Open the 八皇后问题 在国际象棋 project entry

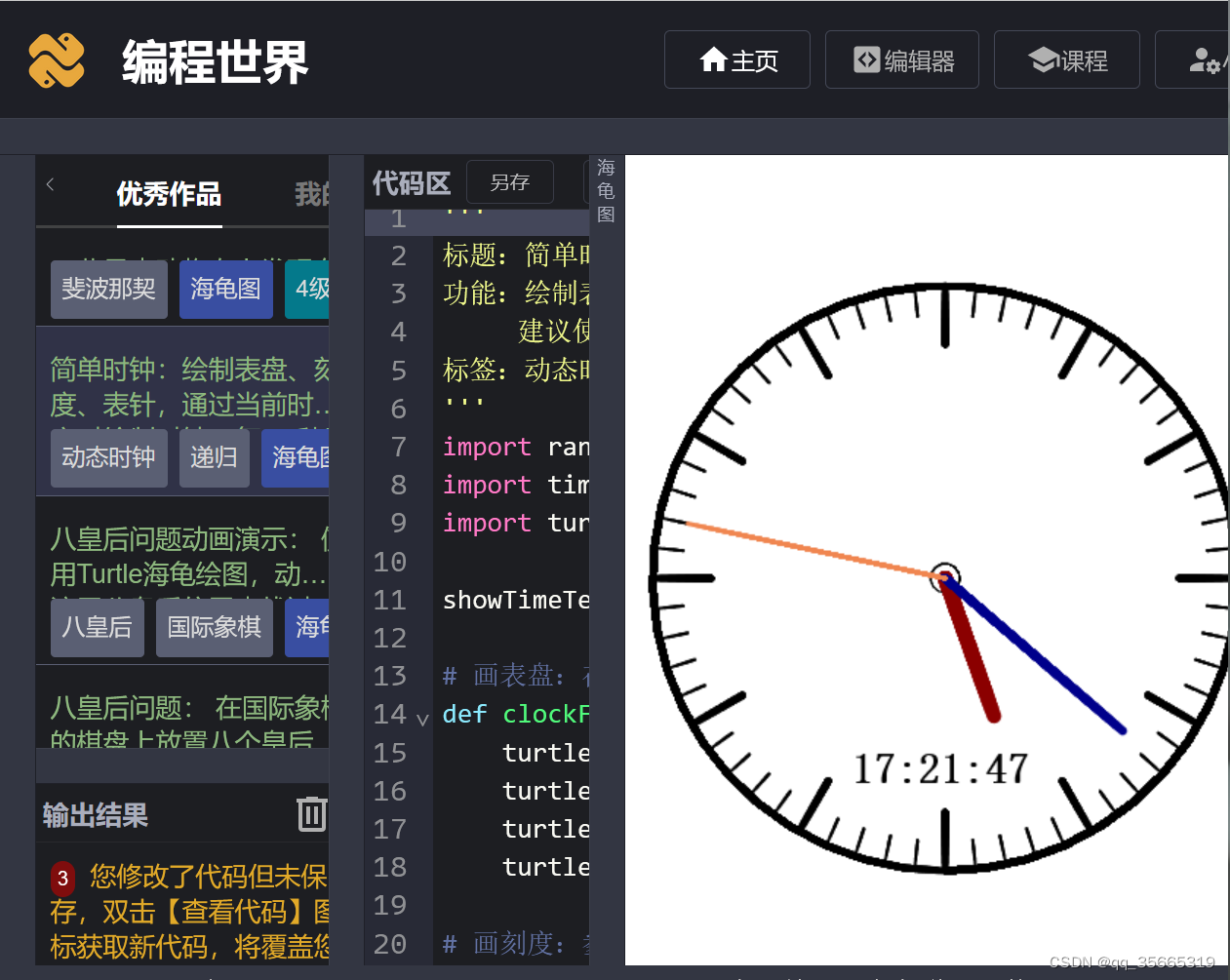pyautogui.click(x=189, y=720)
